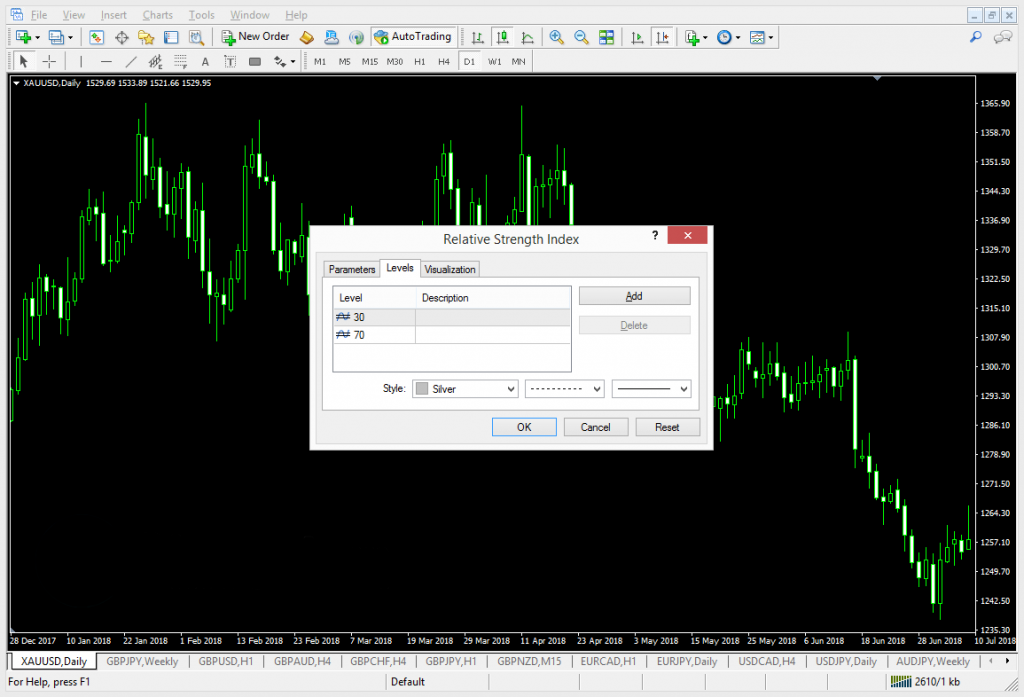Switch to Candlesticks chart view

tap(502, 37)
